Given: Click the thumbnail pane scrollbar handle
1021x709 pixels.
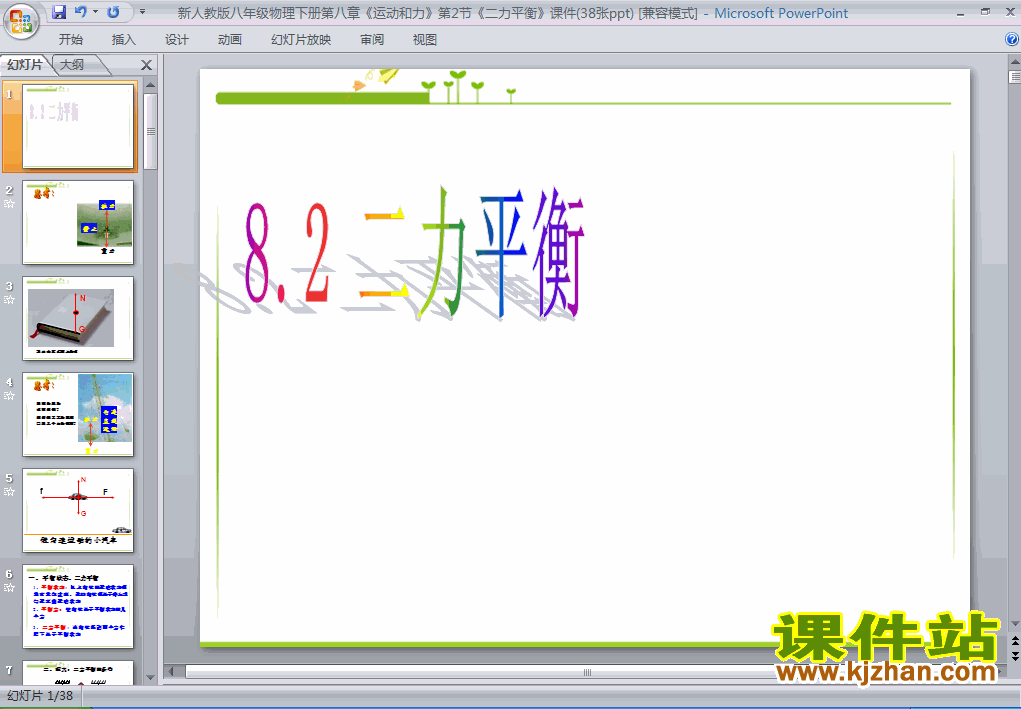Looking at the screenshot, I should point(150,132).
